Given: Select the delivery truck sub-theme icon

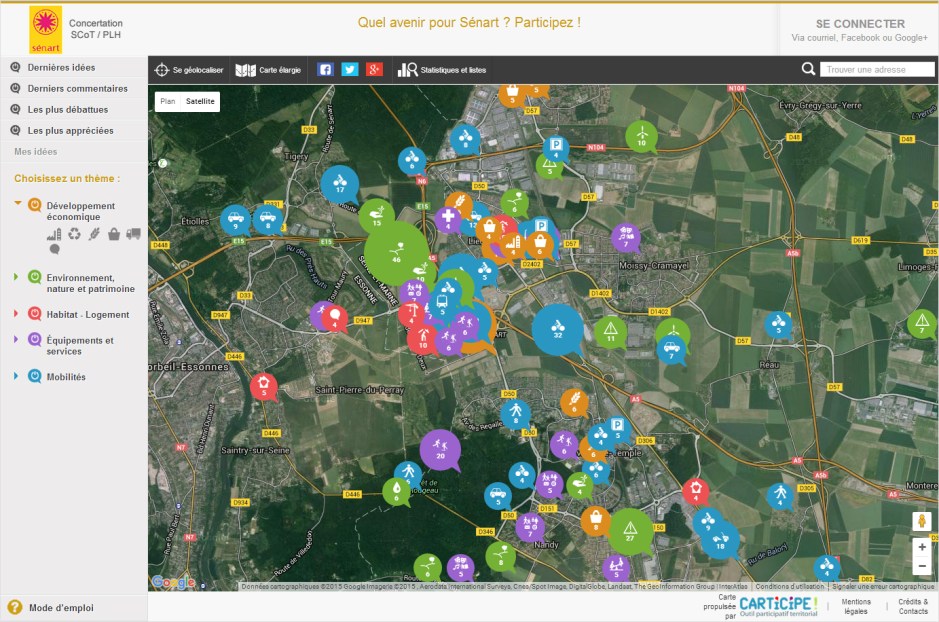Looking at the screenshot, I should coord(133,234).
